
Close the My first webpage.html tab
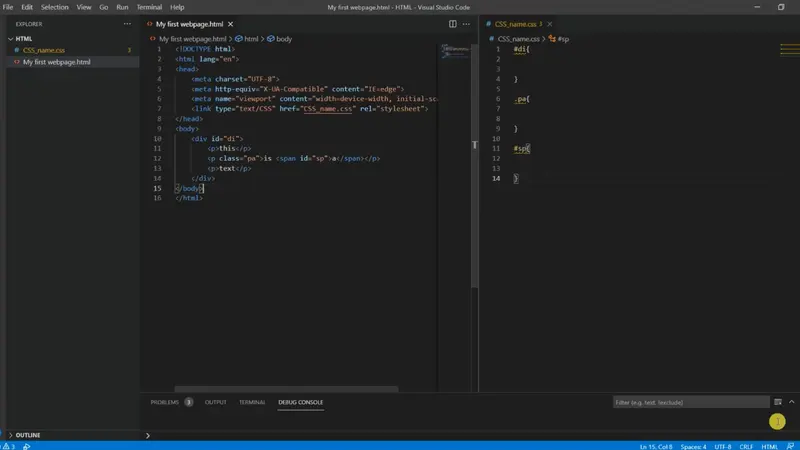(x=231, y=24)
